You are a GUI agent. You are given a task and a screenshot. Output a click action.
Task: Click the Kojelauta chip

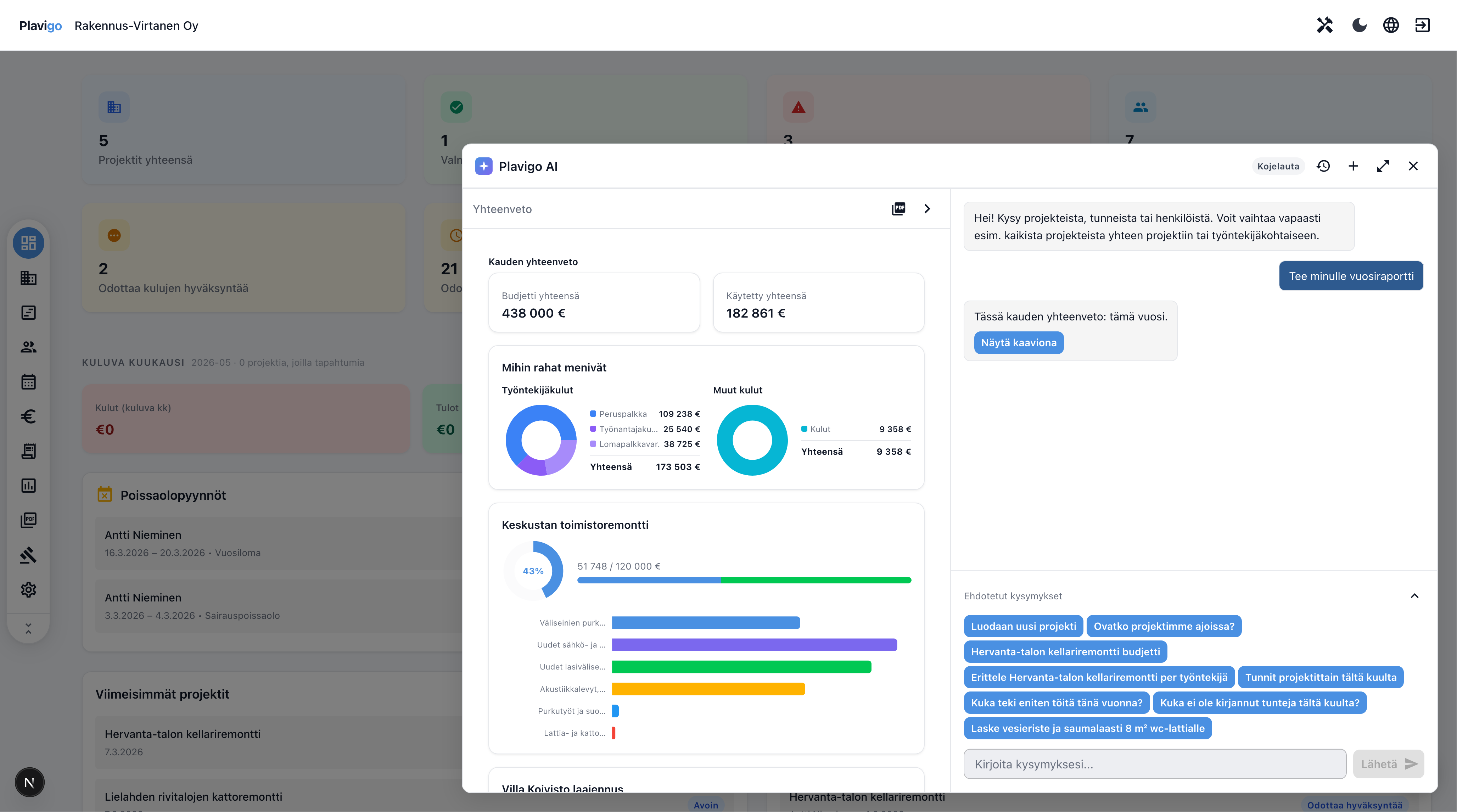[x=1278, y=166]
